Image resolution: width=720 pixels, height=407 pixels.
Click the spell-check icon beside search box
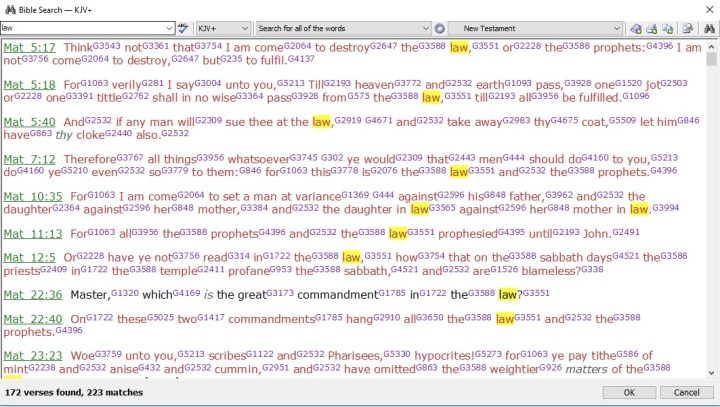point(182,28)
